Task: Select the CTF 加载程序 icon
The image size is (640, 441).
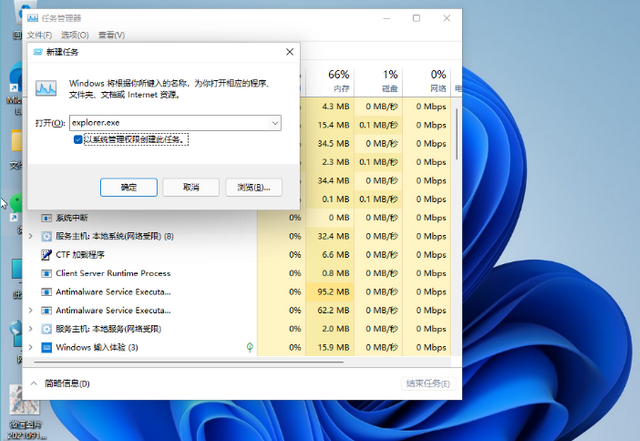Action: pyautogui.click(x=47, y=255)
